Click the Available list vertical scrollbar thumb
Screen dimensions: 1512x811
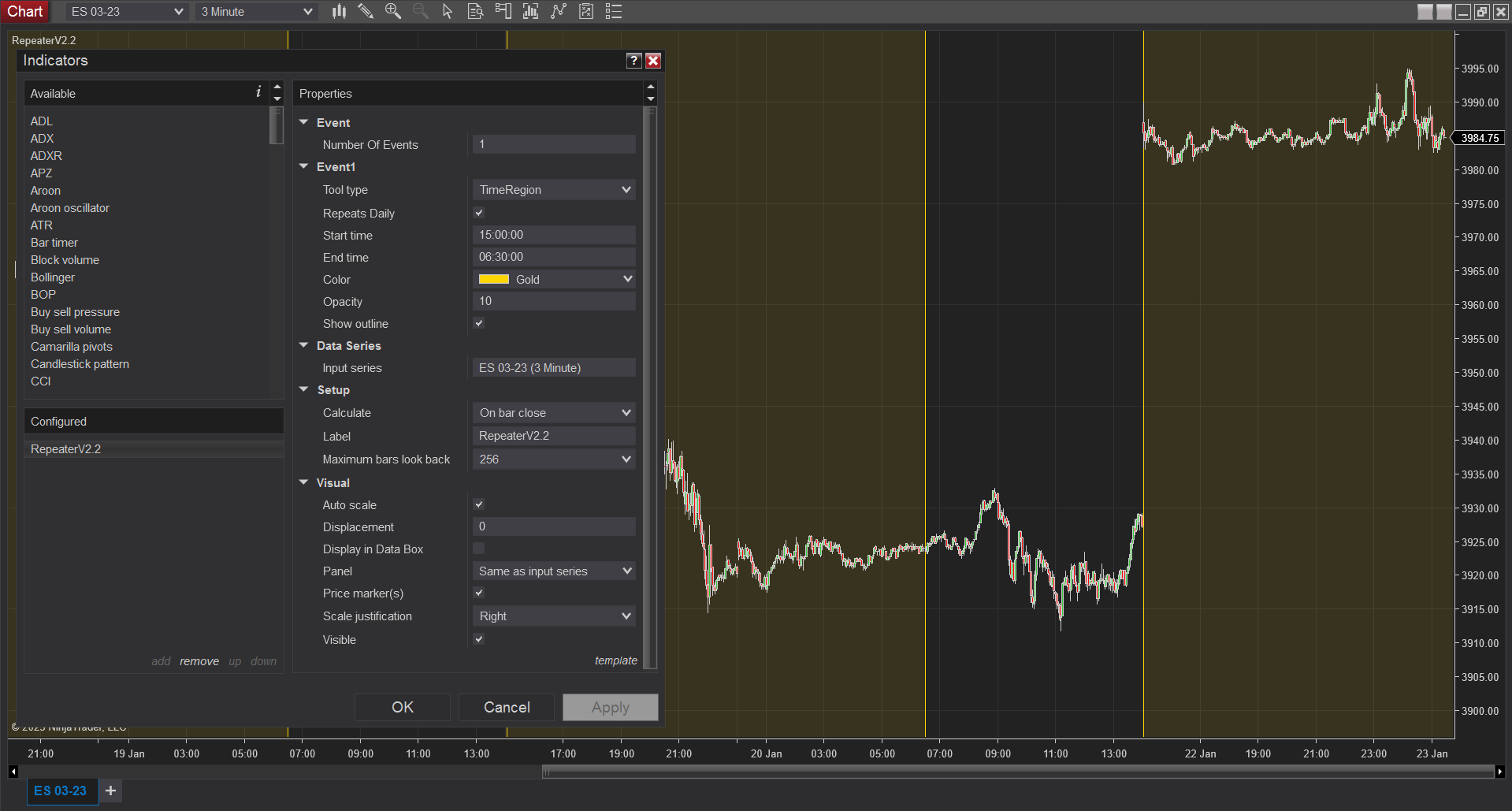tap(276, 126)
